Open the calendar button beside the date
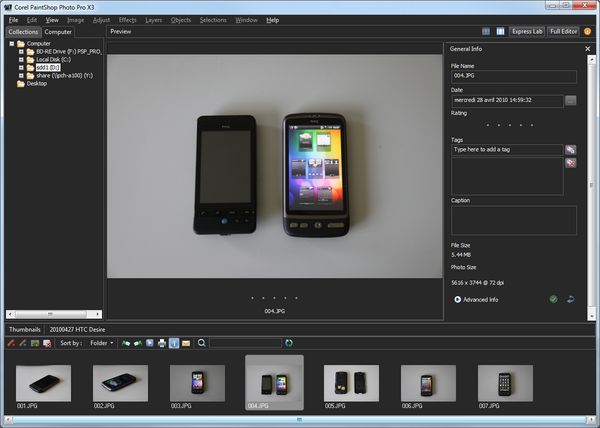This screenshot has height=428, width=600. (x=571, y=100)
